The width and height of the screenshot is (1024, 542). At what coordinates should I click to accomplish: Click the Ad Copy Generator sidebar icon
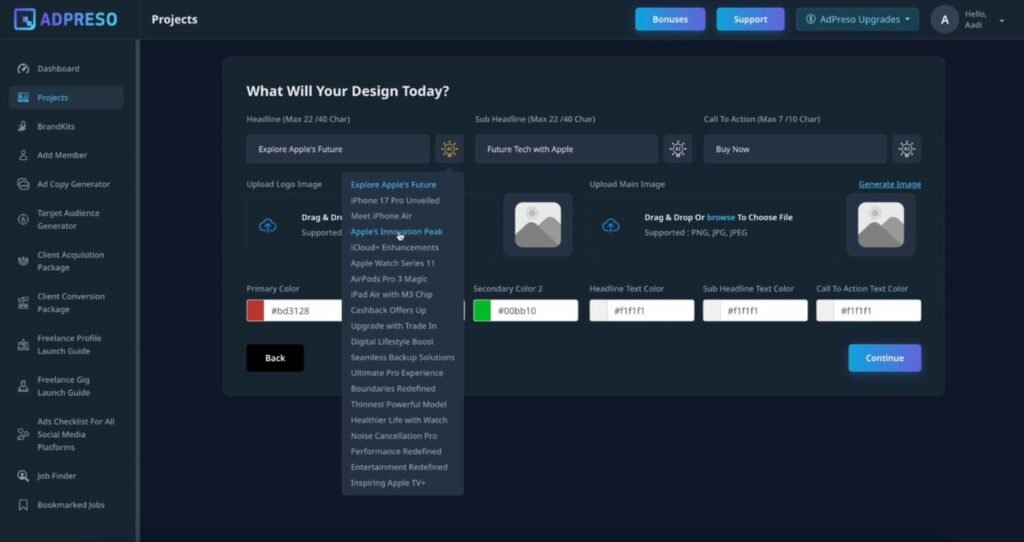[24, 184]
